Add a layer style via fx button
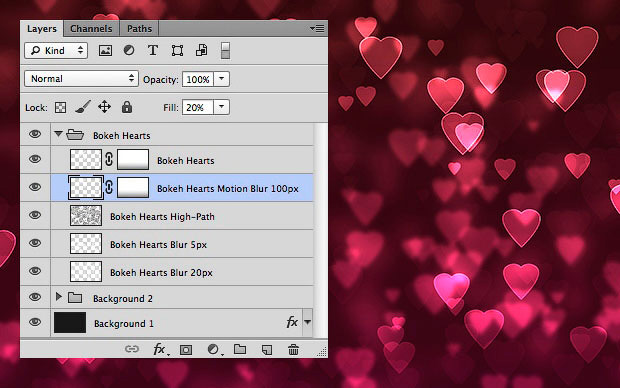 (160, 349)
